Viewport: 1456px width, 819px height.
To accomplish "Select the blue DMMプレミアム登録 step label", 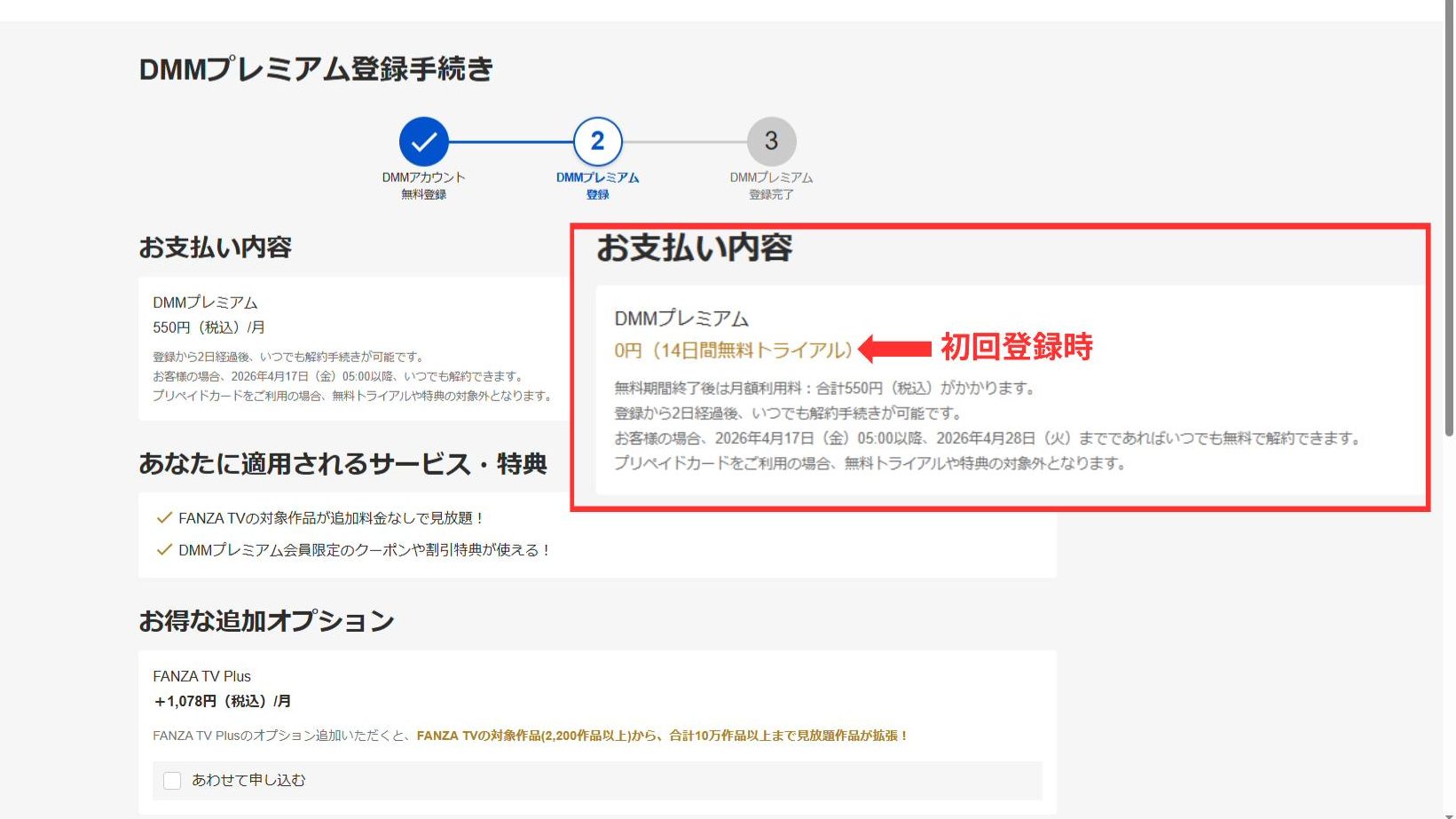I will point(597,185).
